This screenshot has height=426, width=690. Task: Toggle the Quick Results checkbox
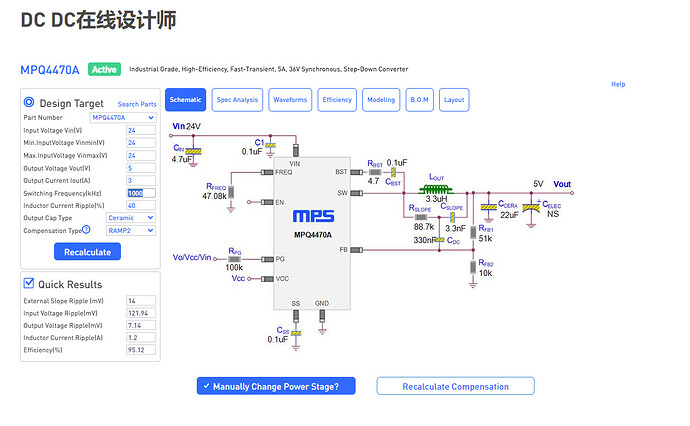click(29, 283)
